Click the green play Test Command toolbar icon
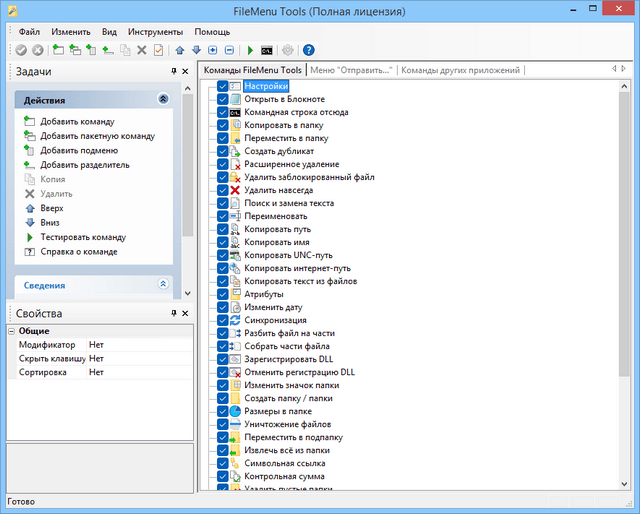This screenshot has height=514, width=640. (x=251, y=50)
